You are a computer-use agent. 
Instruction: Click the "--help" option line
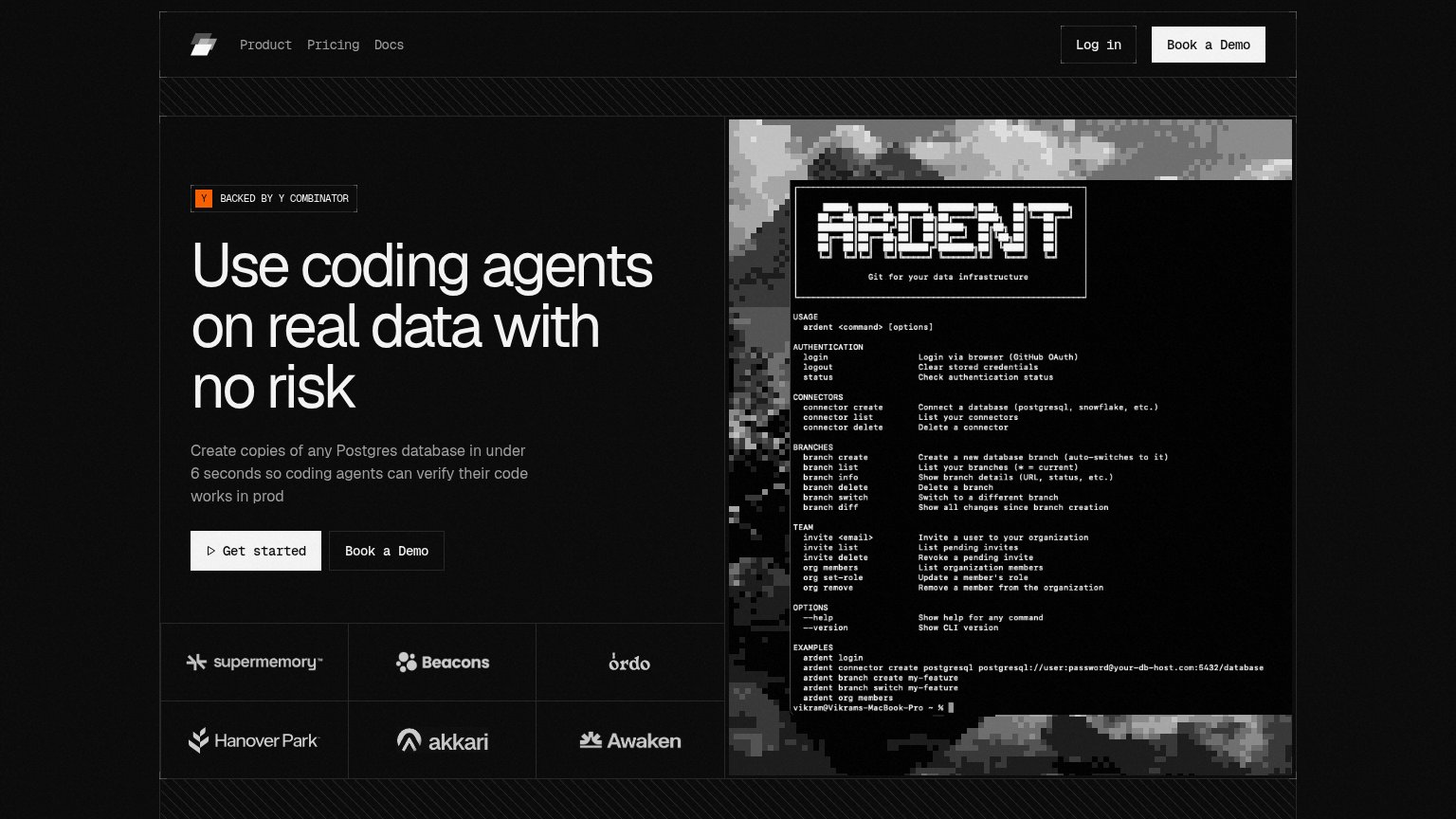coord(923,617)
